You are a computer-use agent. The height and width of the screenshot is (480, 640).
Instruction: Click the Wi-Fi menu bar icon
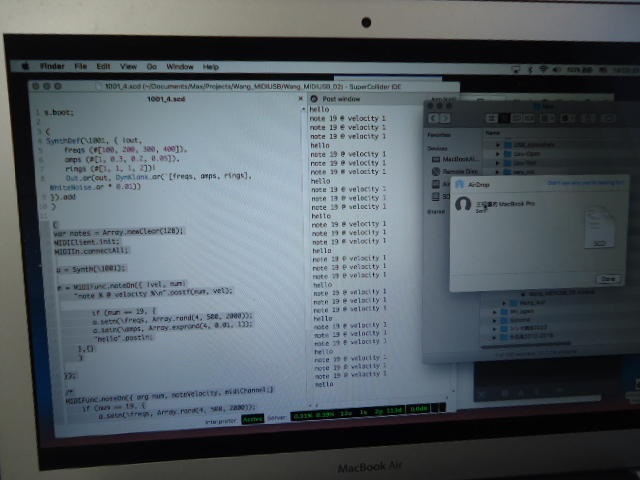[543, 70]
